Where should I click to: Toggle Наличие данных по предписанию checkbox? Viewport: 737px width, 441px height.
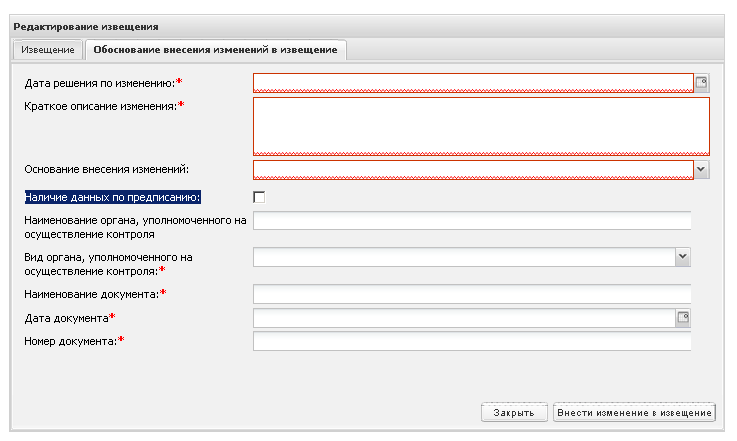pyautogui.click(x=260, y=197)
